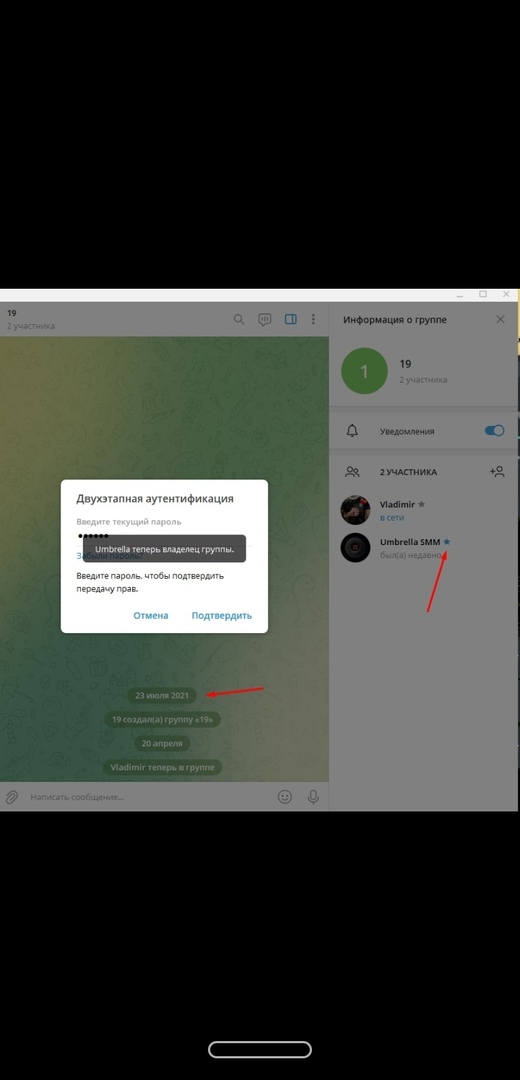Select Vladimir in the participants list

point(423,510)
